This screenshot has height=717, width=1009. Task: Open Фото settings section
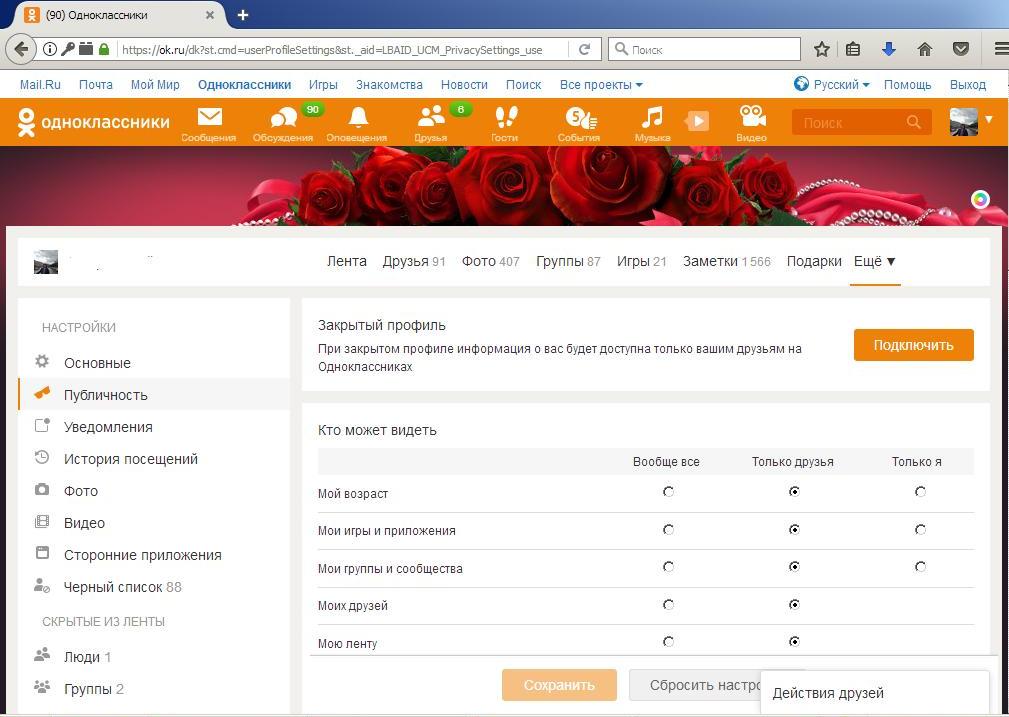[x=154, y=491]
